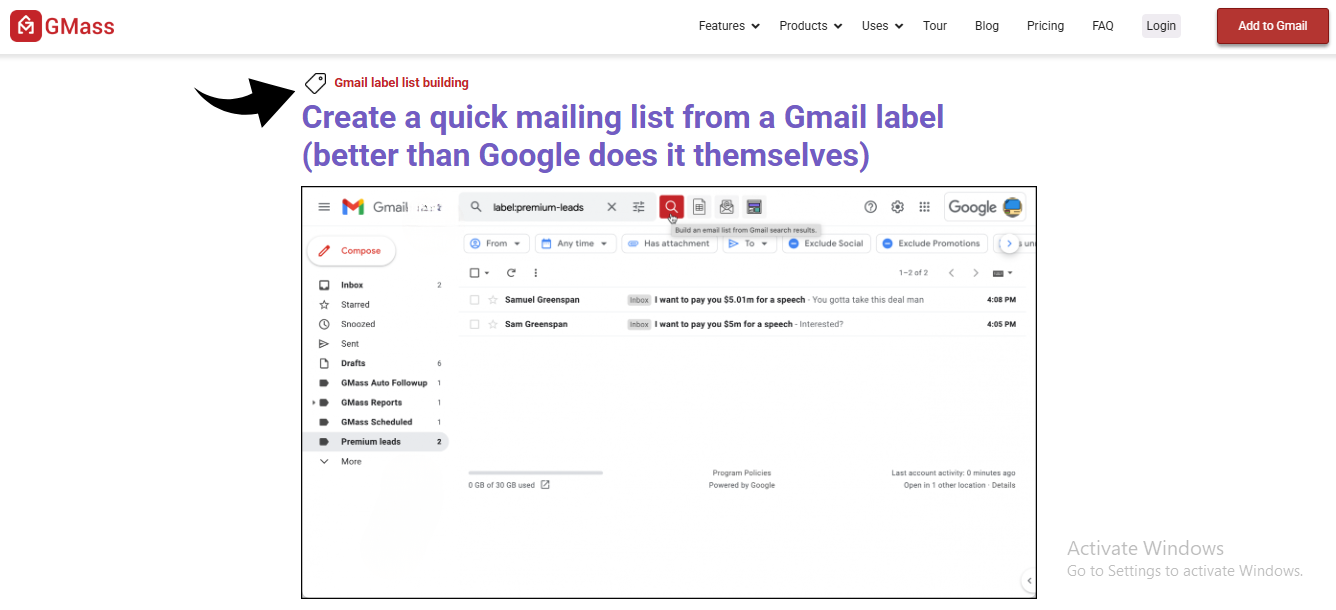
Task: Star the Sam Greenspan email
Action: (x=493, y=324)
